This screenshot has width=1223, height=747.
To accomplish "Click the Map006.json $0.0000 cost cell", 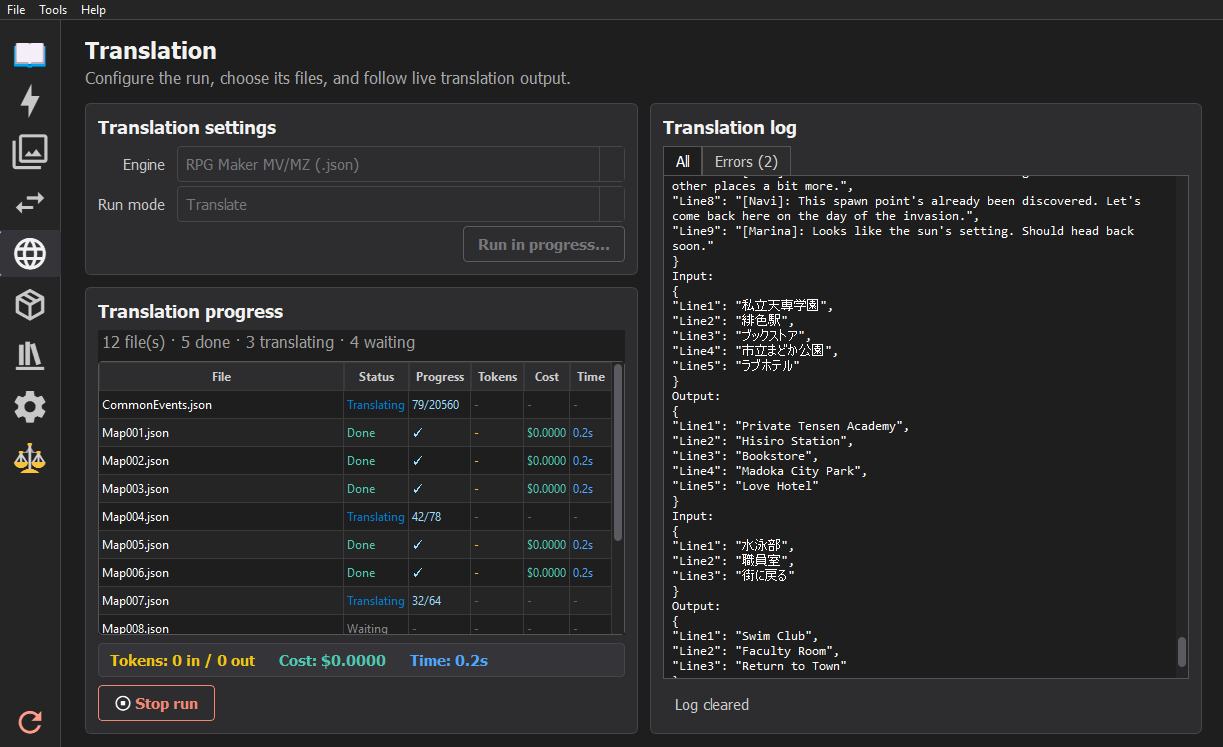I will click(546, 573).
